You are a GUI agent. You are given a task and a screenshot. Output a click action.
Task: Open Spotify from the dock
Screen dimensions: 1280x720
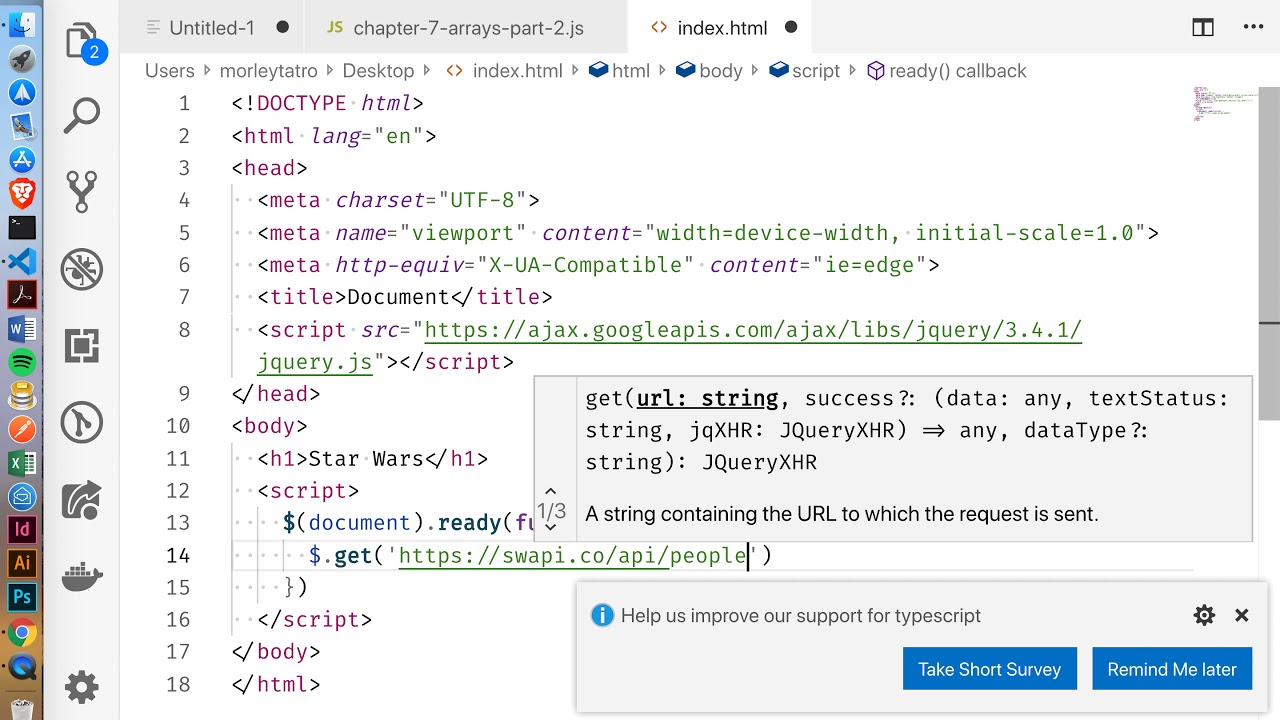coord(22,362)
